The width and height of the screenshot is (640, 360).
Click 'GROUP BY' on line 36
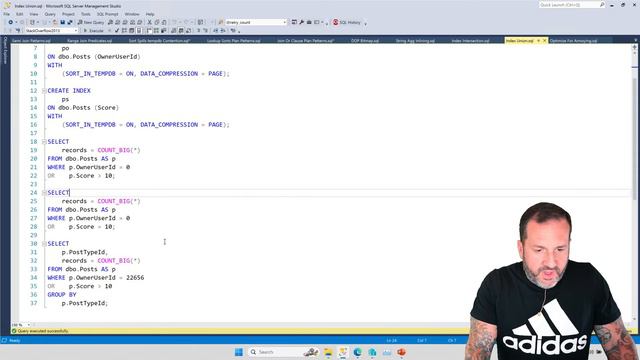tap(62, 295)
